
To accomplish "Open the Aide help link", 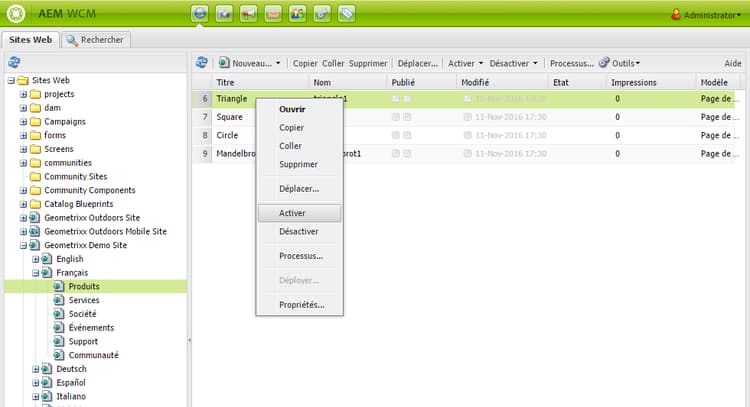I will tap(733, 63).
